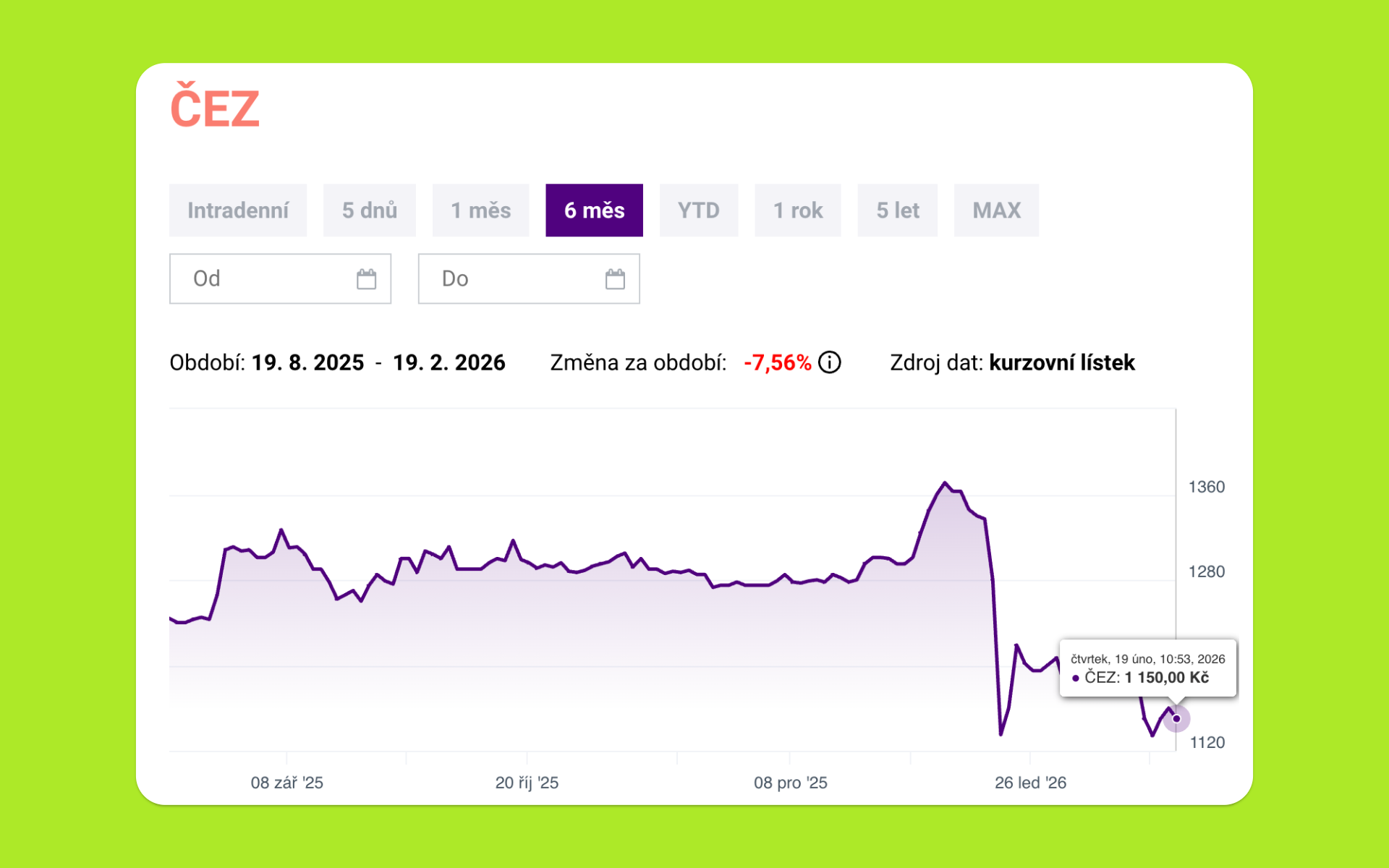Select the 5 let range
The height and width of the screenshot is (868, 1389).
pos(897,210)
